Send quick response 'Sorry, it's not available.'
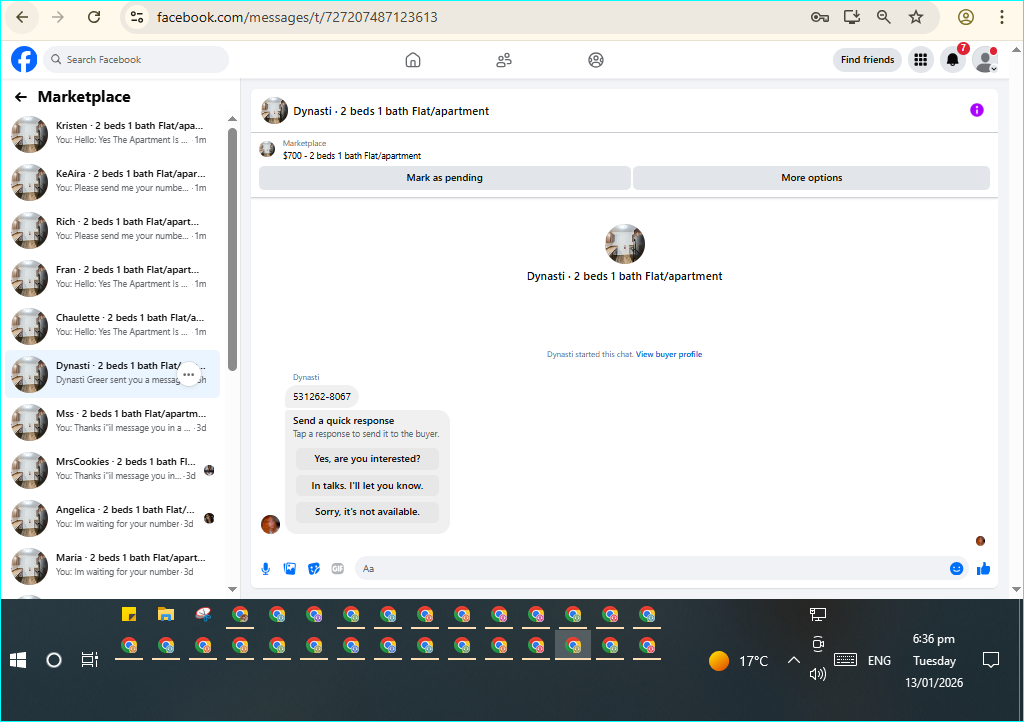Image resolution: width=1024 pixels, height=722 pixels. coord(367,512)
